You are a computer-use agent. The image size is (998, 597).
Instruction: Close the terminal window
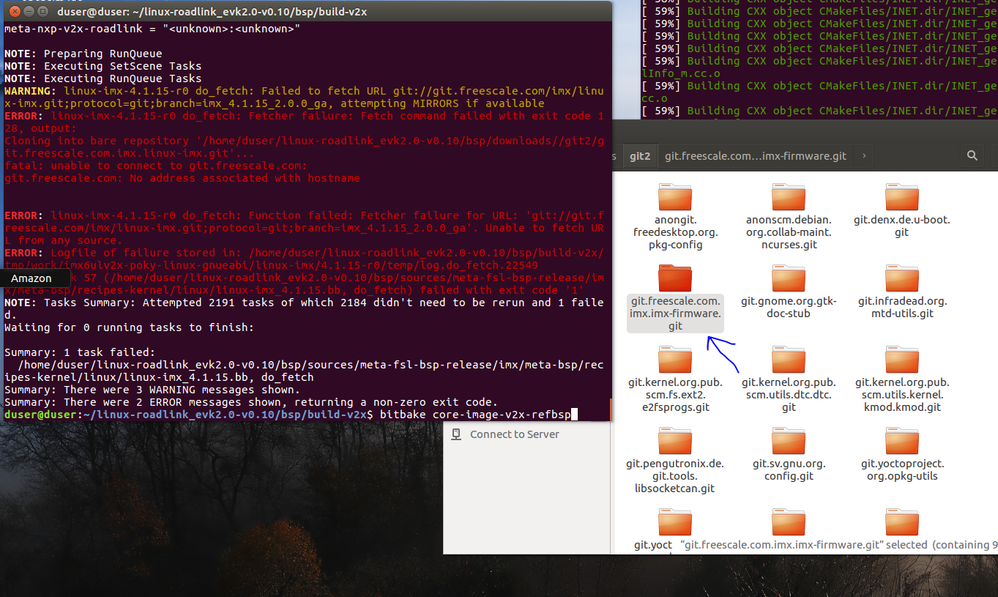[x=15, y=11]
